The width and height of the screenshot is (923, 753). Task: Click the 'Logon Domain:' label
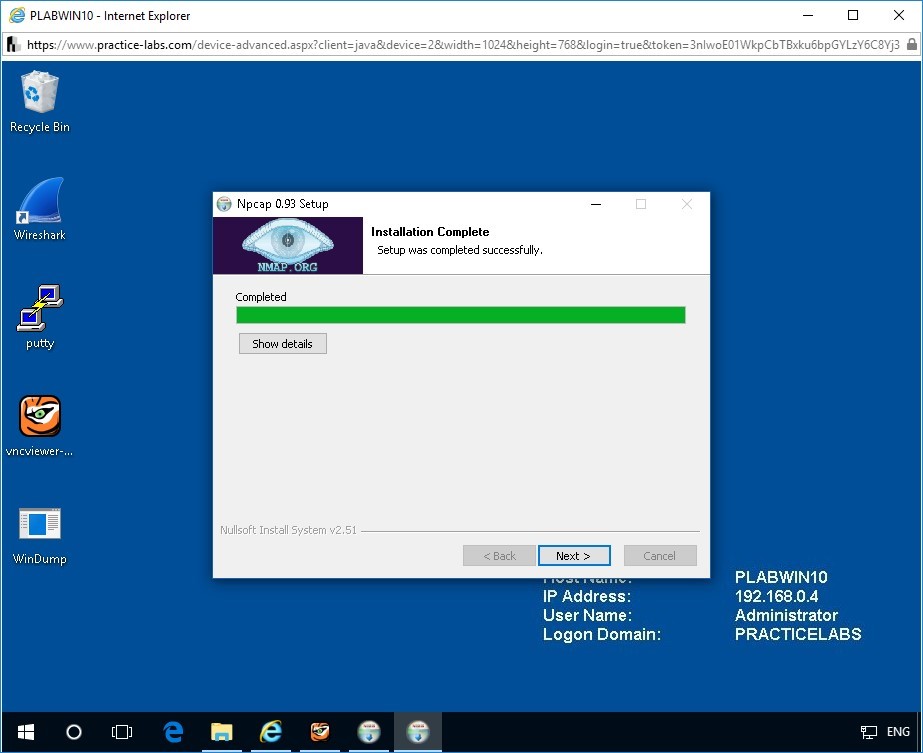pyautogui.click(x=602, y=634)
